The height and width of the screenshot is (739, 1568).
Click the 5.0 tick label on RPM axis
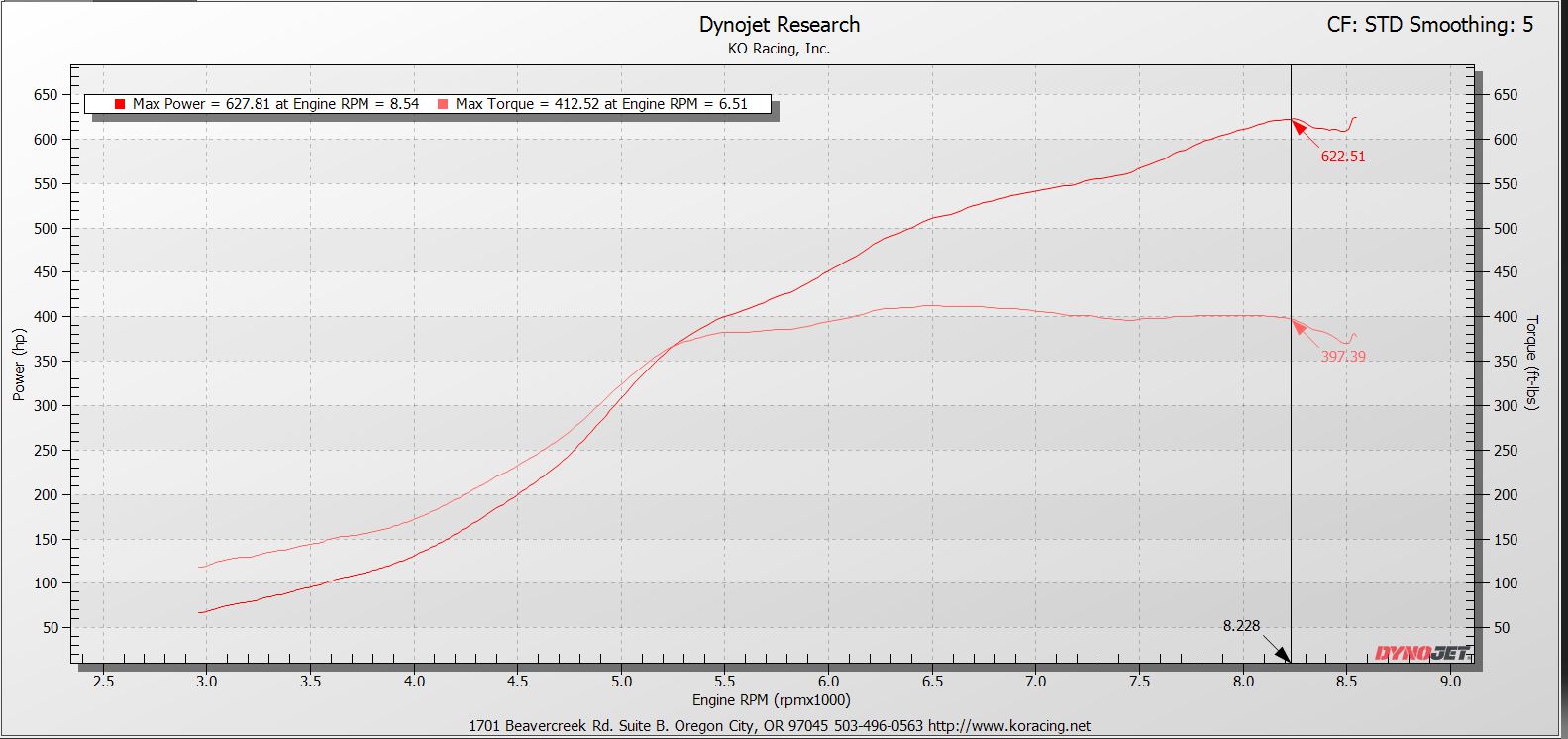pyautogui.click(x=621, y=682)
